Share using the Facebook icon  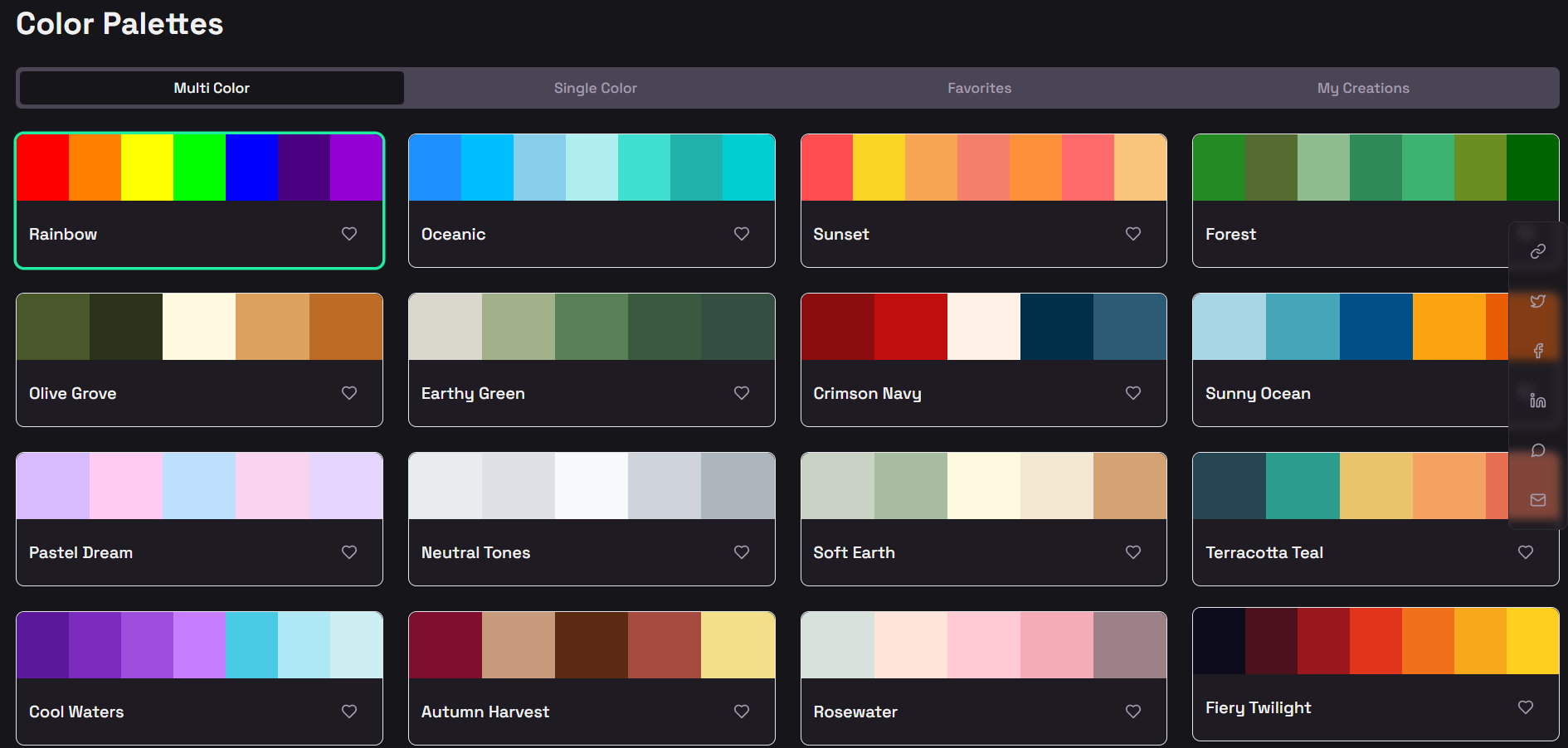(x=1537, y=350)
